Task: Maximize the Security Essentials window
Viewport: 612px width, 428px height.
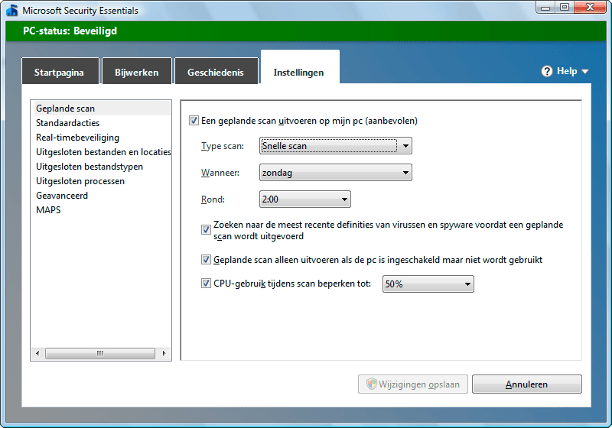Action: [x=564, y=7]
